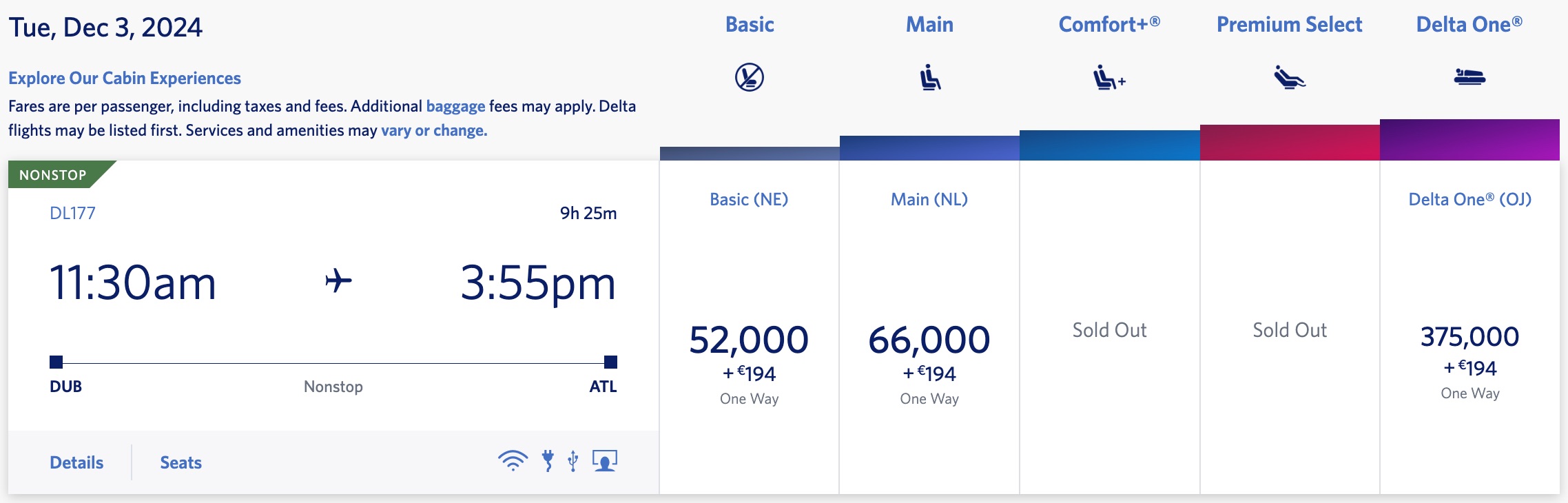The height and width of the screenshot is (503, 1568).
Task: Click the Nonstop label under route line
Action: (x=333, y=387)
